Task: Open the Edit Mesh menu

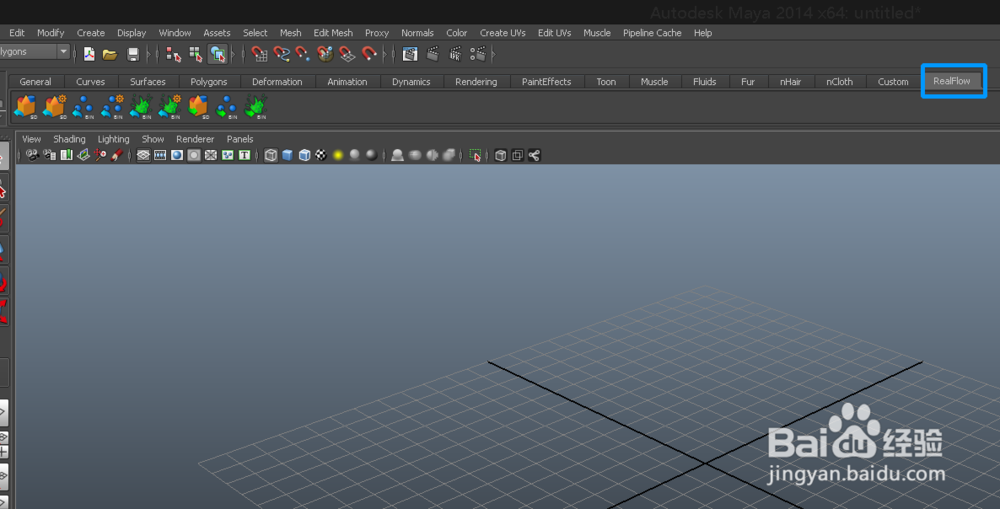Action: pyautogui.click(x=333, y=33)
